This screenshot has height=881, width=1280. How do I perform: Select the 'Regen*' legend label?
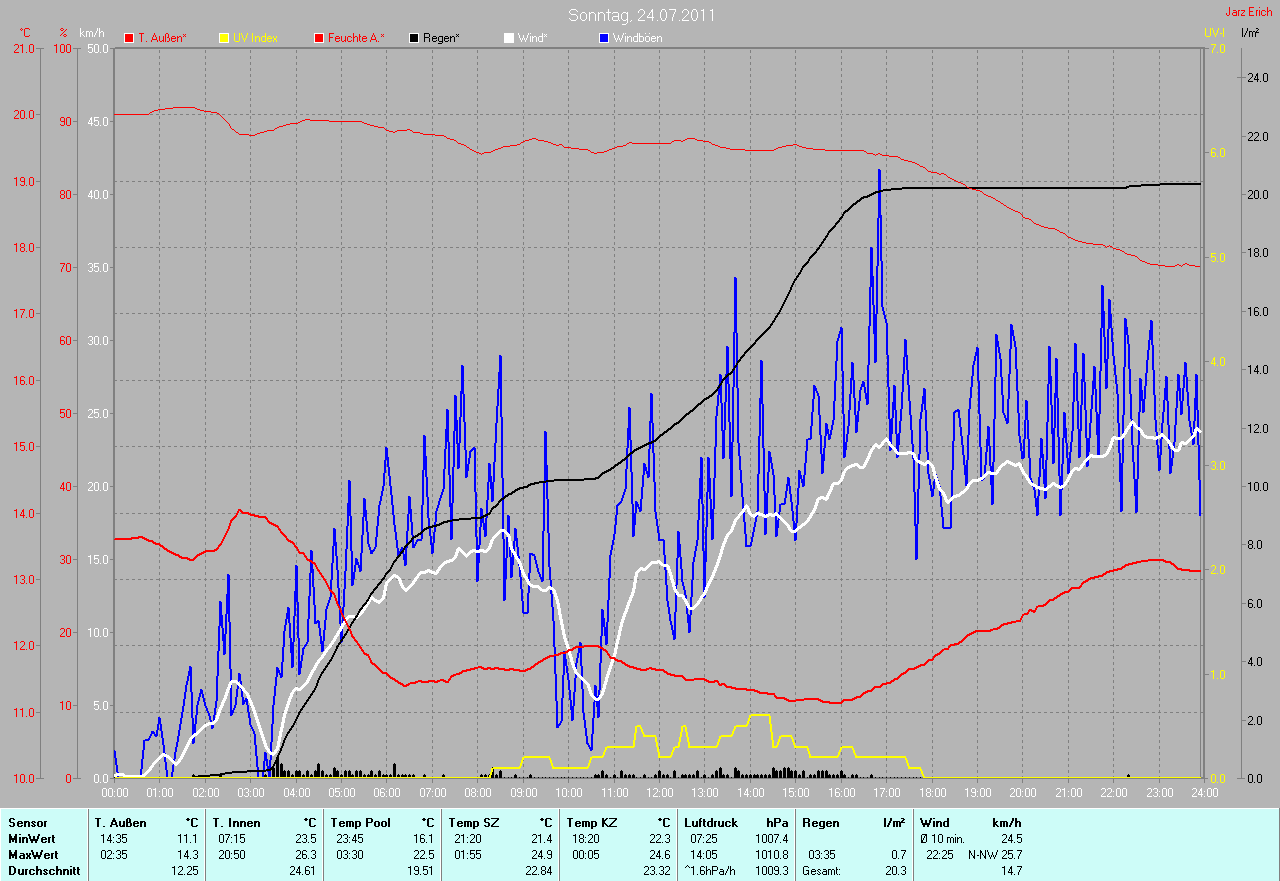point(442,38)
